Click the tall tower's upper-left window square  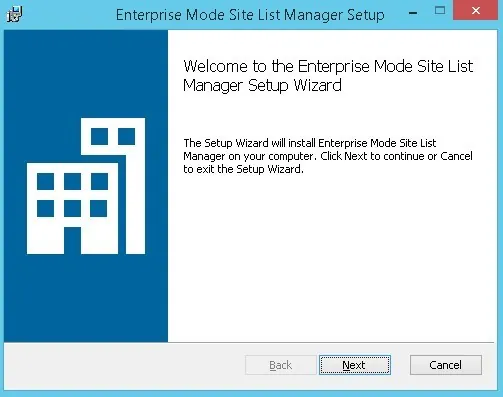coord(99,136)
